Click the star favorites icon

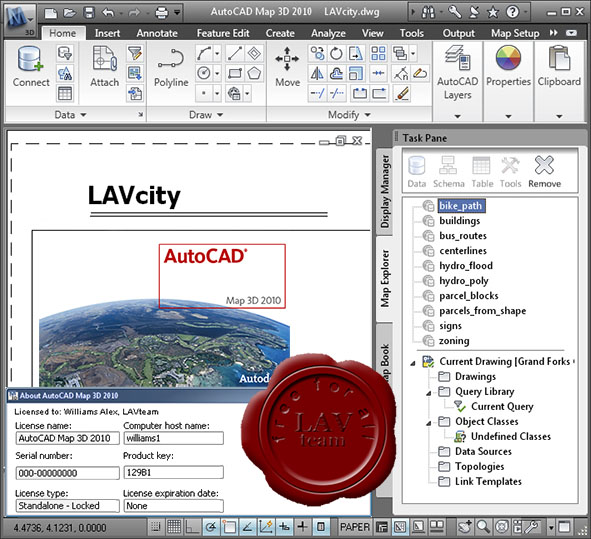pyautogui.click(x=493, y=12)
